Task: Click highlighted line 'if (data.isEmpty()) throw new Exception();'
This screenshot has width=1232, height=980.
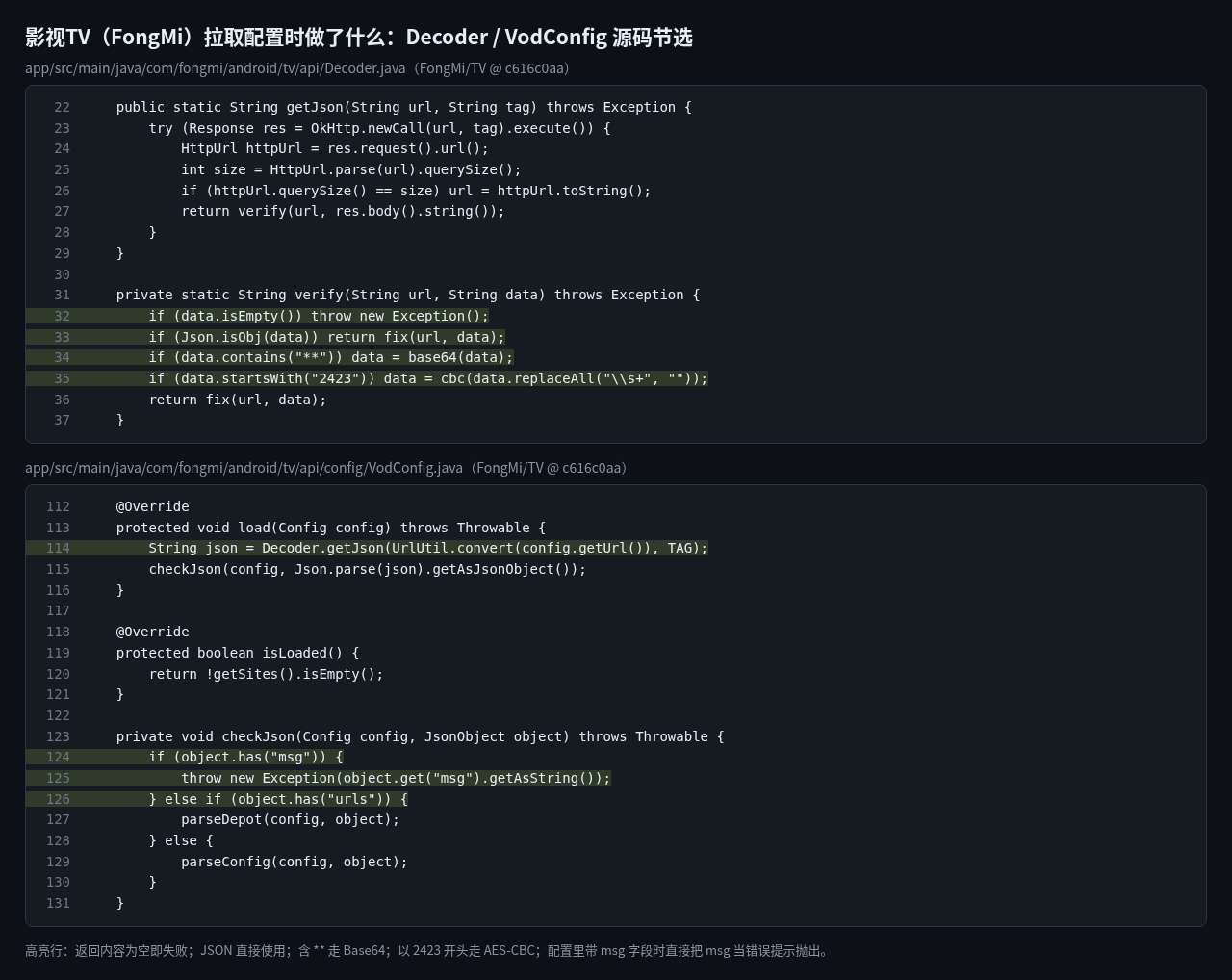Action: 319,316
